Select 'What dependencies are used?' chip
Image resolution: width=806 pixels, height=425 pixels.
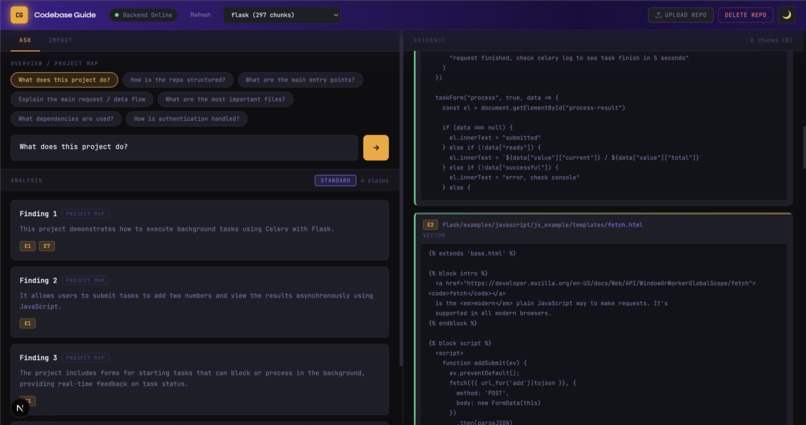[x=66, y=119]
